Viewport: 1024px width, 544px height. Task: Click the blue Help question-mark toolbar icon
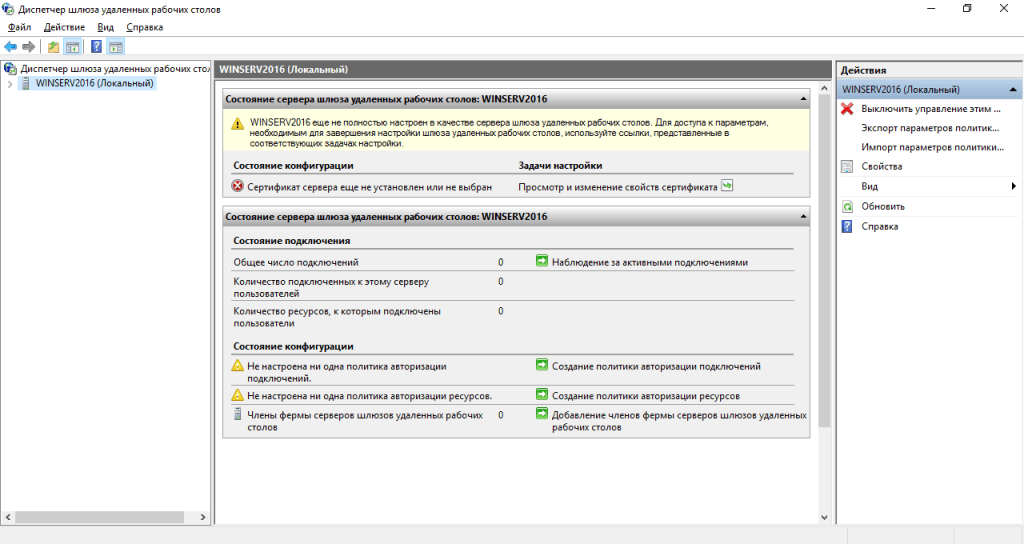pos(96,46)
